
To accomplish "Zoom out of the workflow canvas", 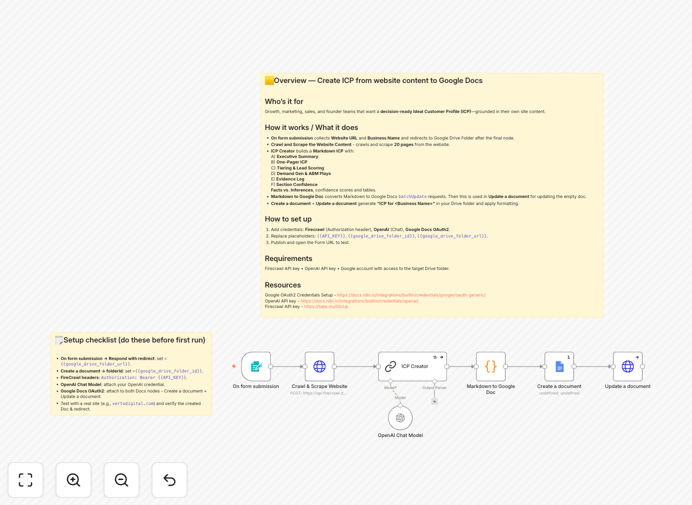I will (121, 480).
